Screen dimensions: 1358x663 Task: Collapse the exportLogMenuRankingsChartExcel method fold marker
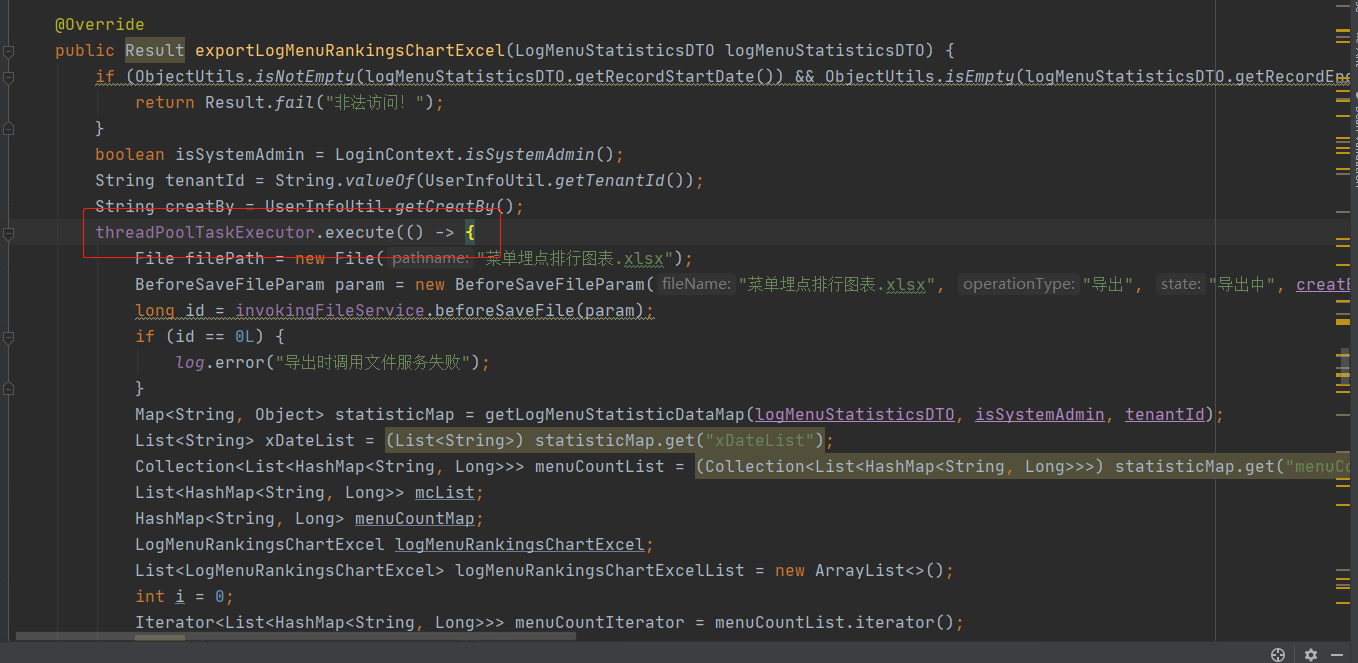[x=8, y=50]
